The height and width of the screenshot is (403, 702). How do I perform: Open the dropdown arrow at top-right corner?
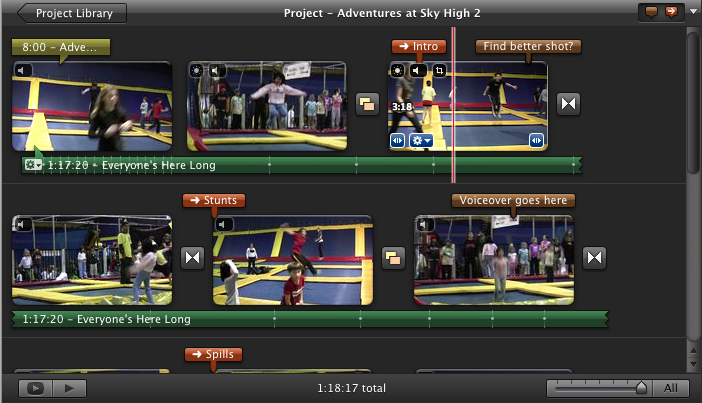click(x=692, y=13)
